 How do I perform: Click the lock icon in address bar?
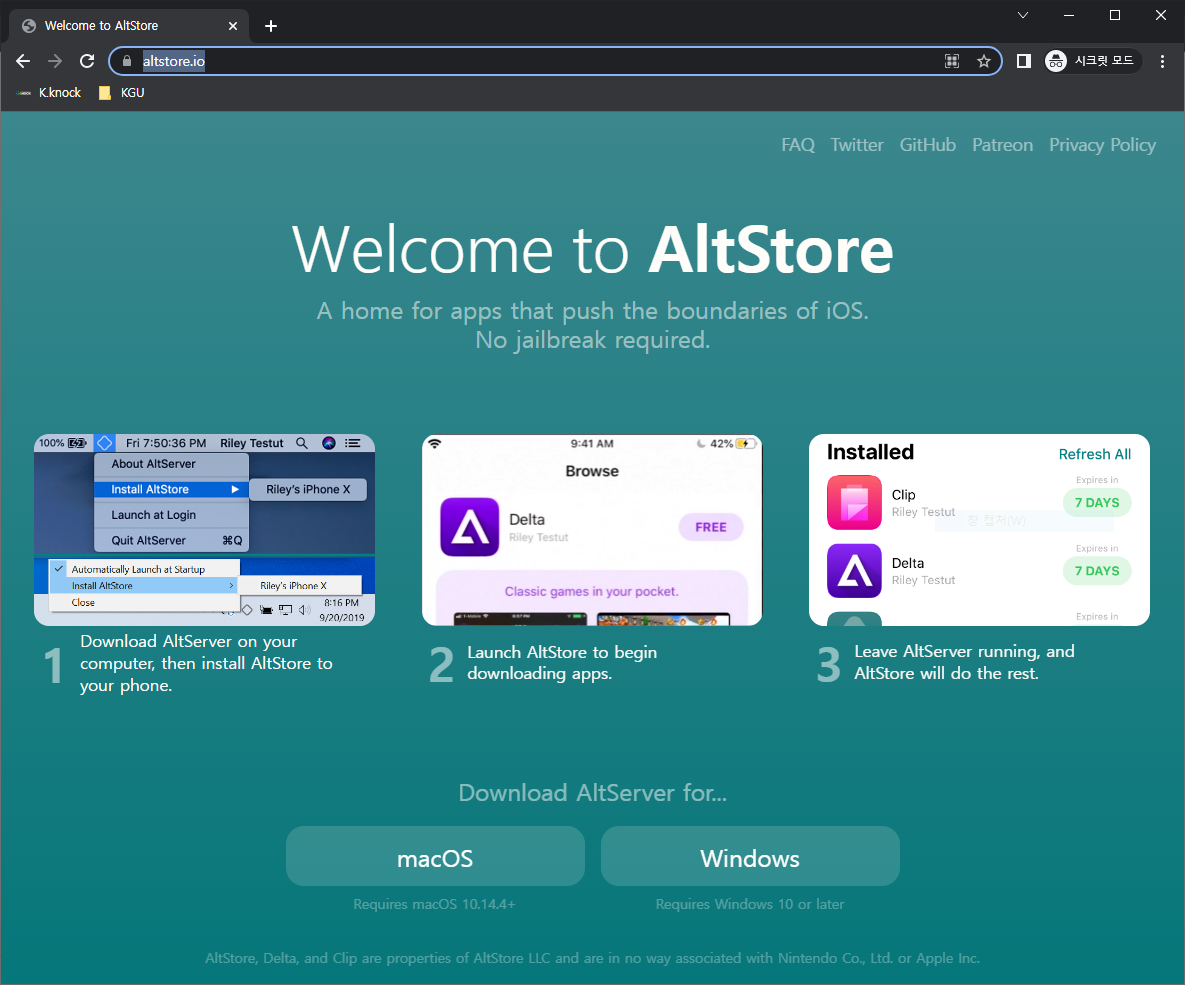click(x=127, y=61)
